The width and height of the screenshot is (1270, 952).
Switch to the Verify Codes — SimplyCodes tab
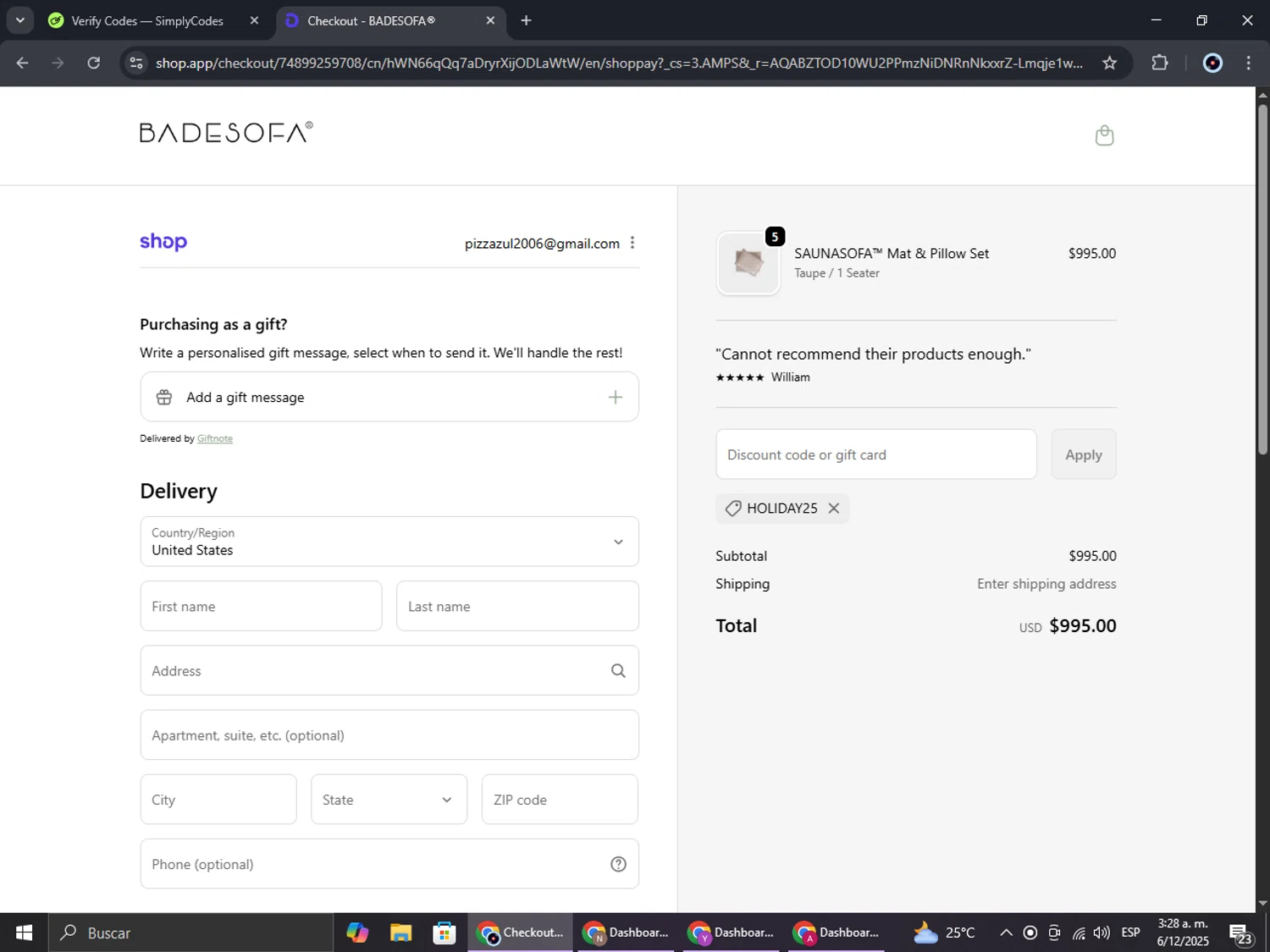coord(147,20)
